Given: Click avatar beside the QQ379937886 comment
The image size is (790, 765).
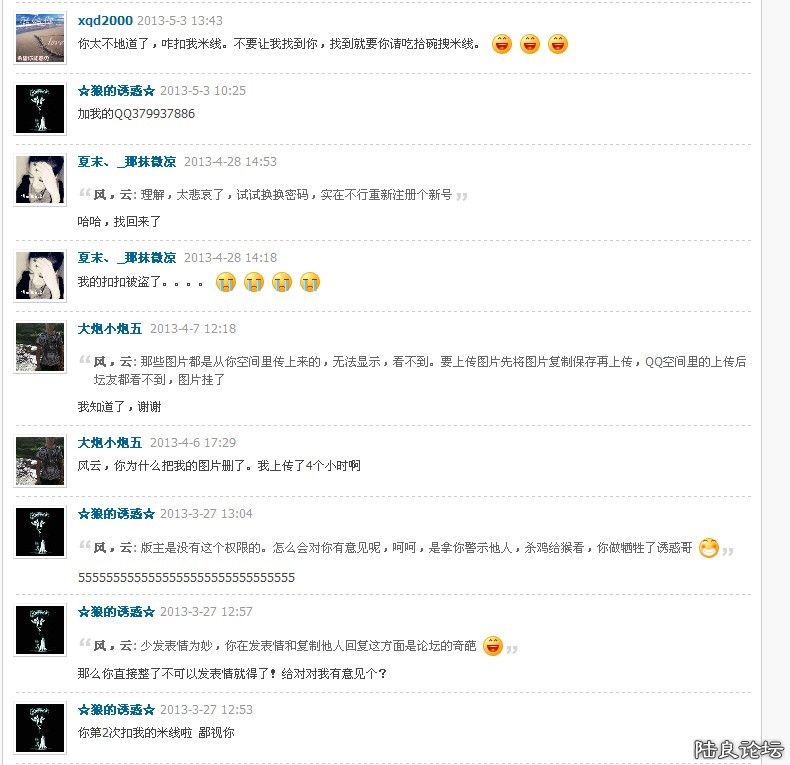Looking at the screenshot, I should (40, 109).
